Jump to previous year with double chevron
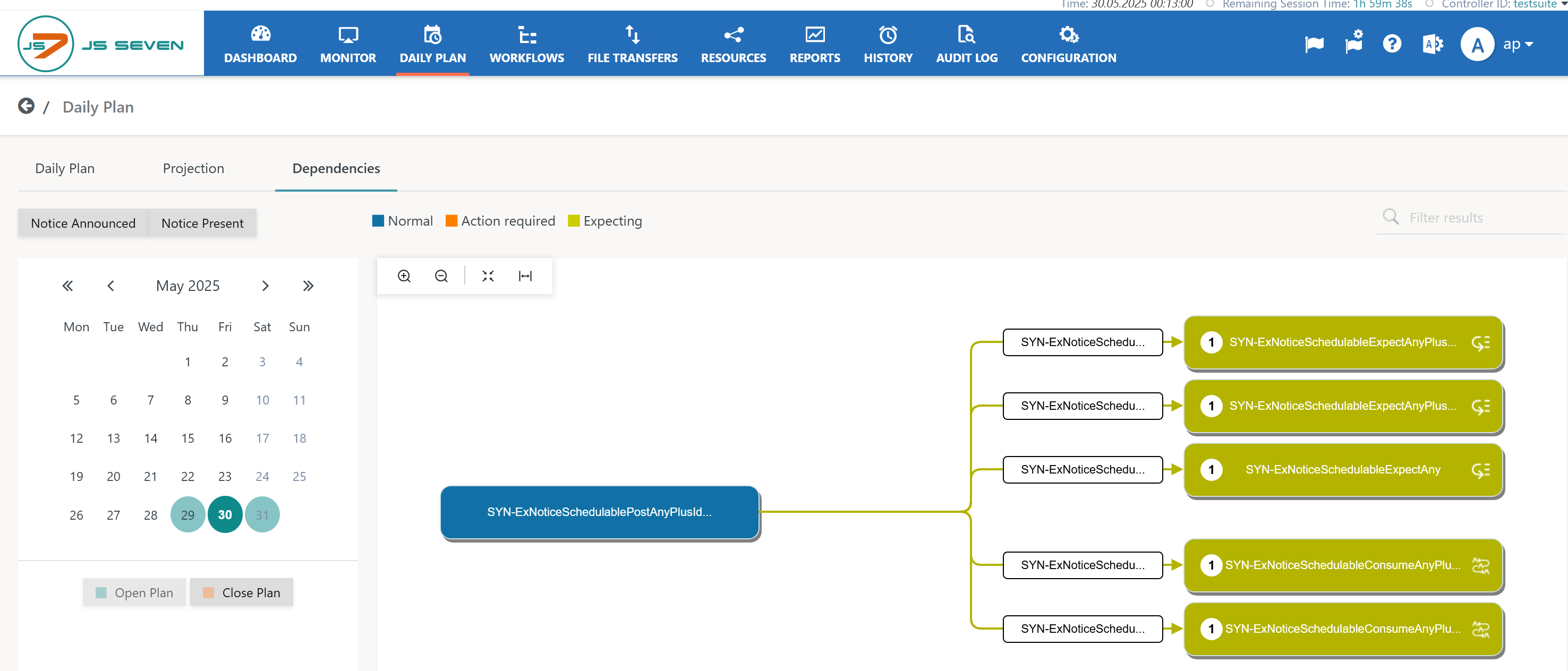 pos(67,286)
